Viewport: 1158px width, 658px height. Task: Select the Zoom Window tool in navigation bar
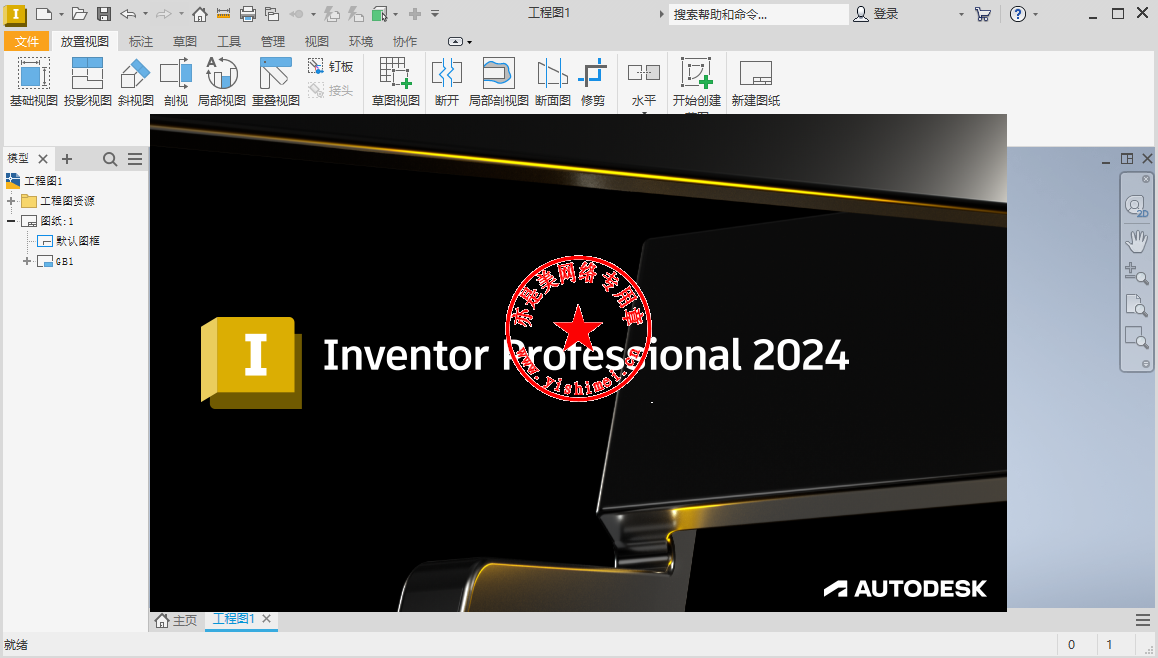point(1137,337)
